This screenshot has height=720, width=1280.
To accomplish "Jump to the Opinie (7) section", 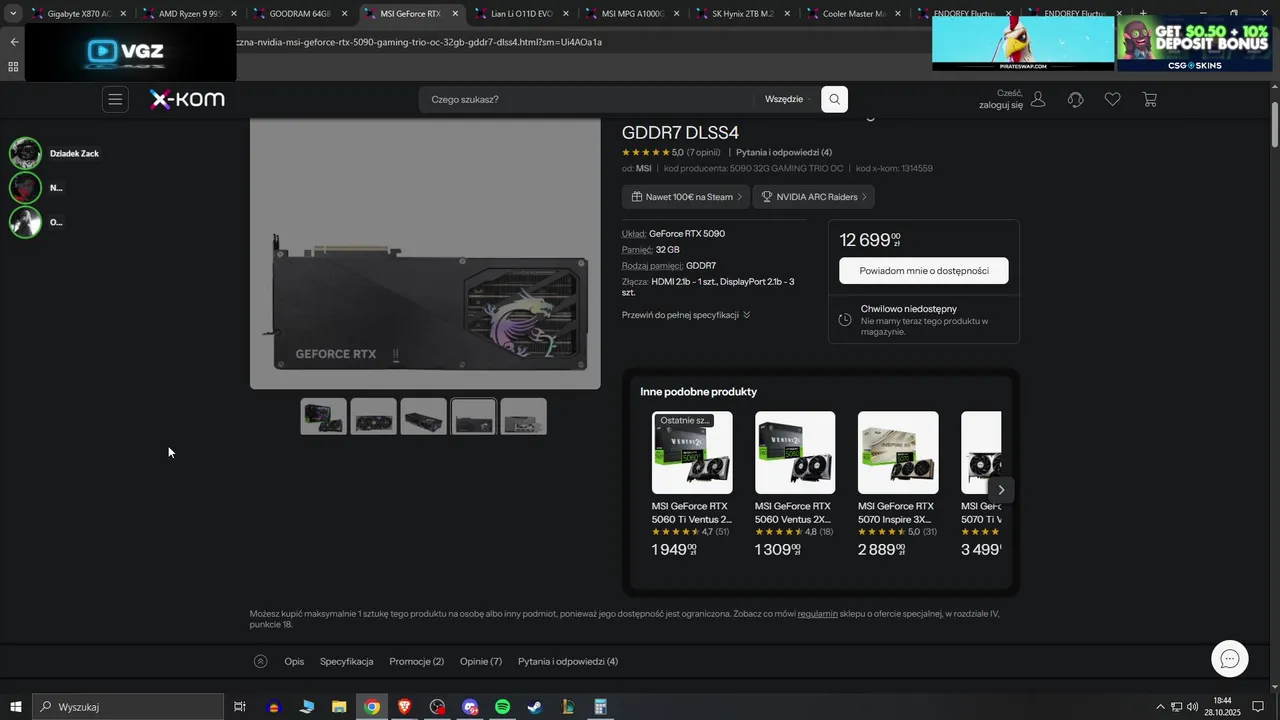I will (481, 661).
